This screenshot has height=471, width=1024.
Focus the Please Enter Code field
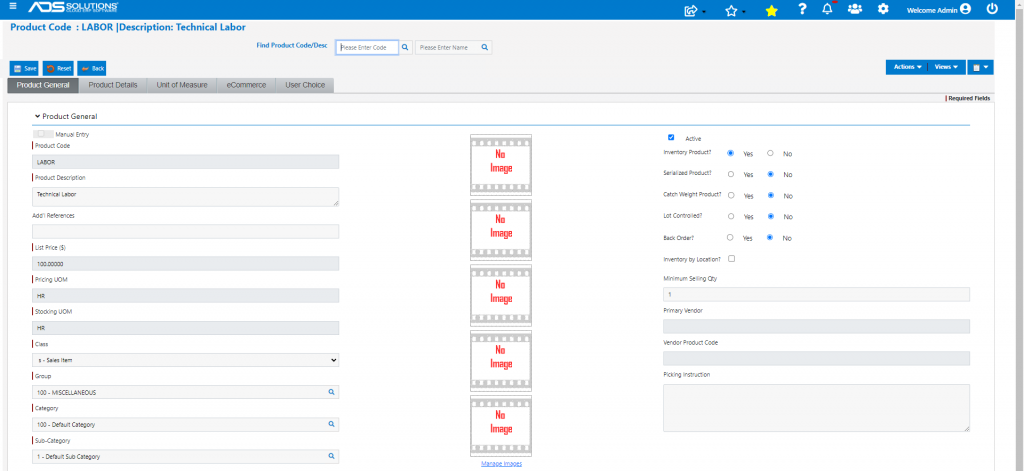coord(367,47)
